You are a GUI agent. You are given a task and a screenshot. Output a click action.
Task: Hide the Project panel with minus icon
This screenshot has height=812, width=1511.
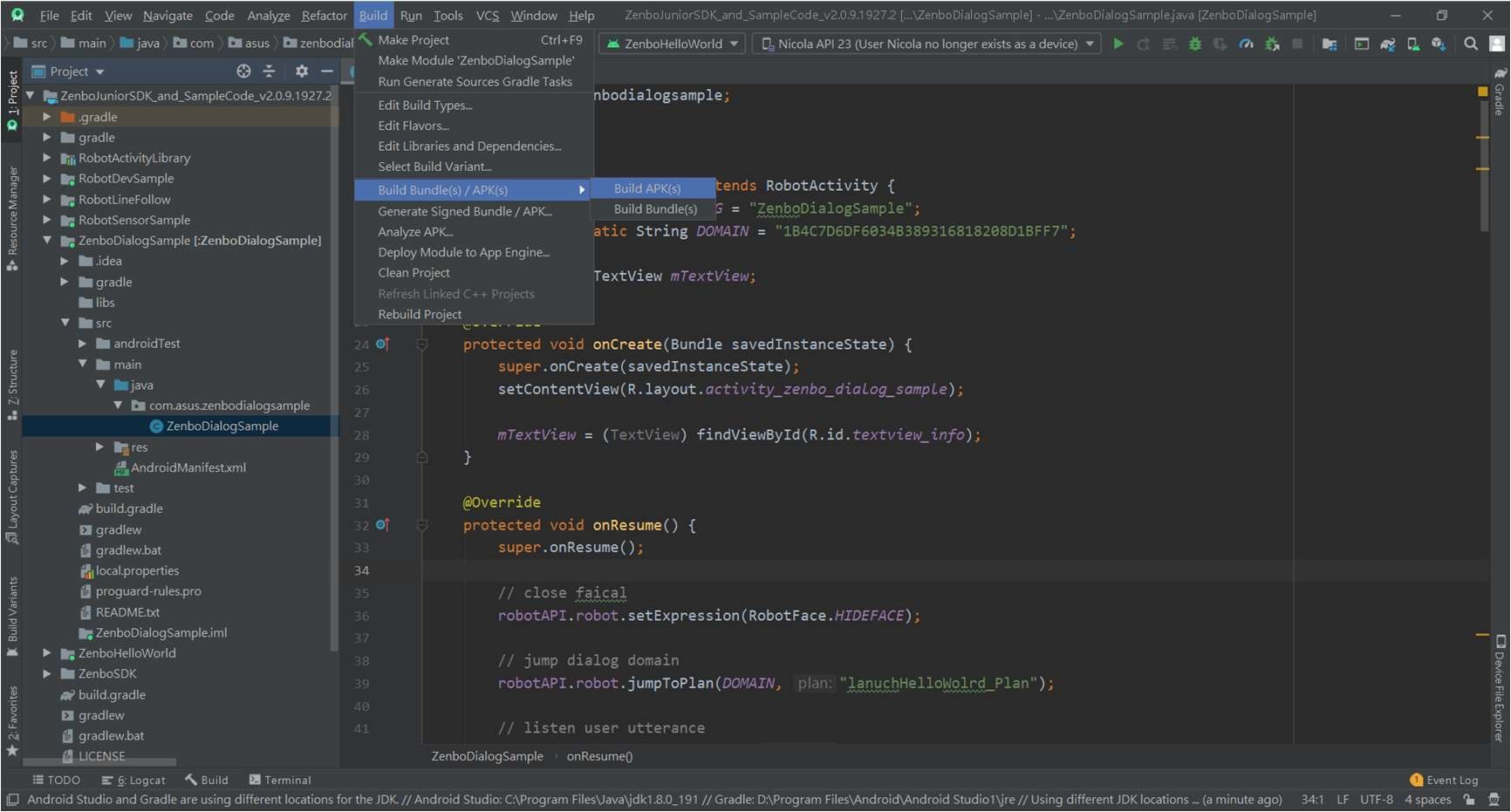pyautogui.click(x=327, y=72)
